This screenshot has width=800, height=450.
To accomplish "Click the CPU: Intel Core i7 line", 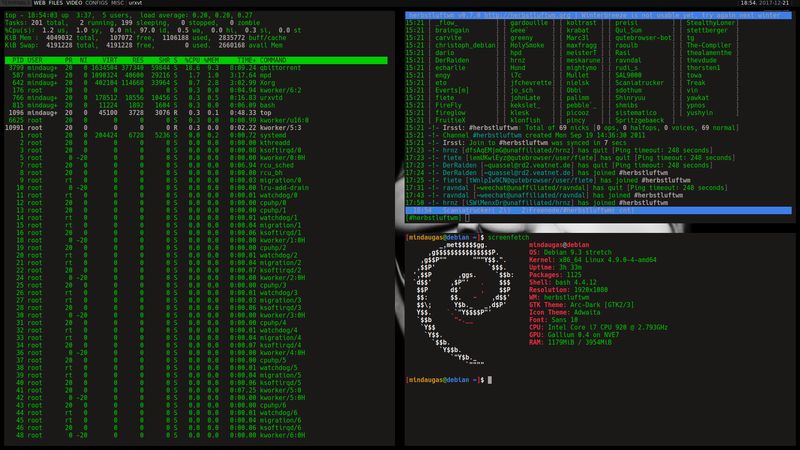I will [x=598, y=328].
